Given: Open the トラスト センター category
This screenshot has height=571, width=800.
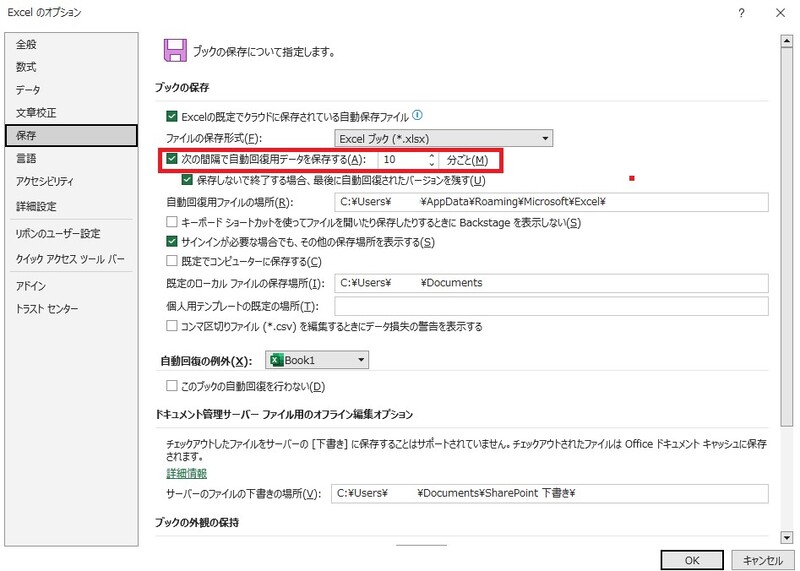Looking at the screenshot, I should click(71, 309).
